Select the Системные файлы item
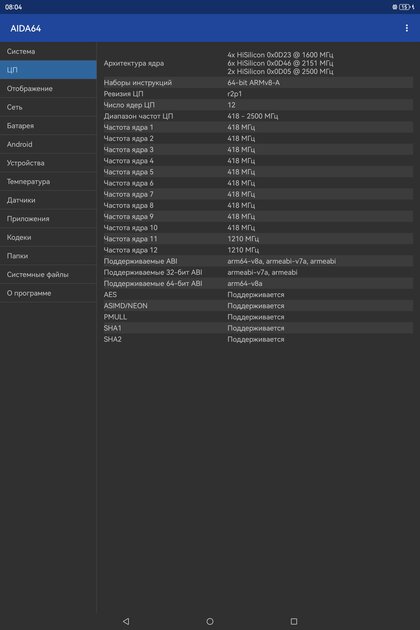 pos(48,274)
